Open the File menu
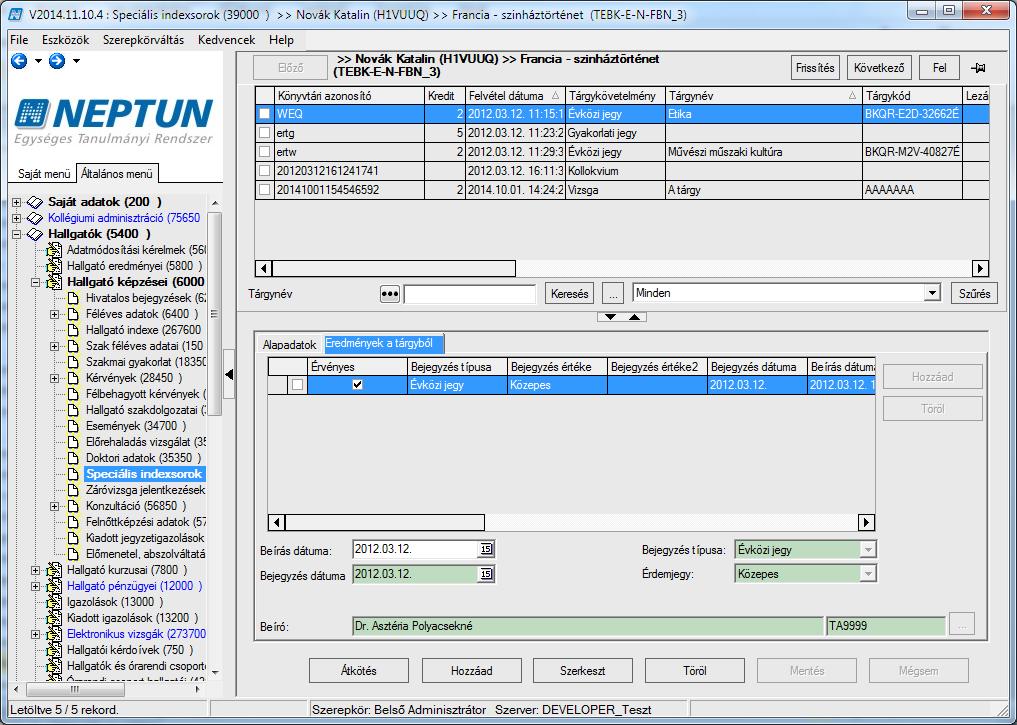 click(x=19, y=40)
